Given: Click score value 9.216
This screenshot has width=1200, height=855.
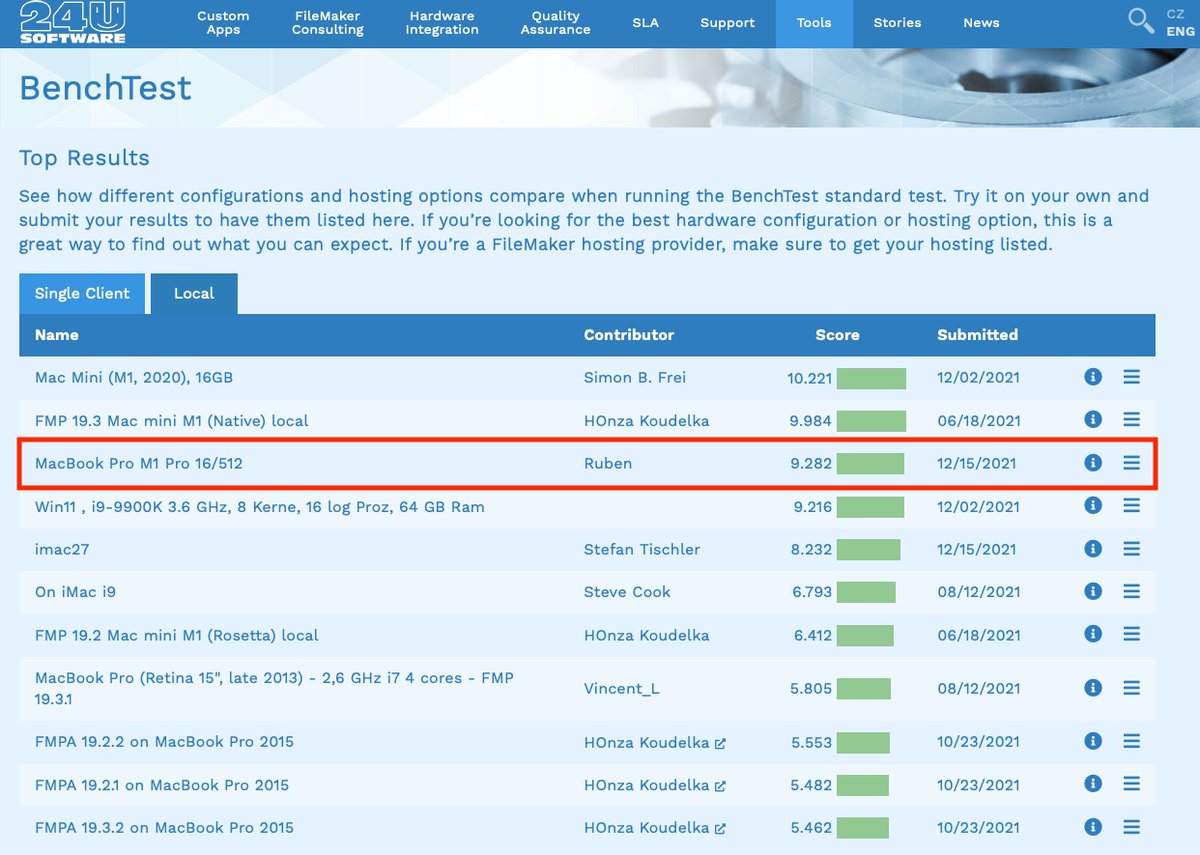Looking at the screenshot, I should tap(812, 507).
